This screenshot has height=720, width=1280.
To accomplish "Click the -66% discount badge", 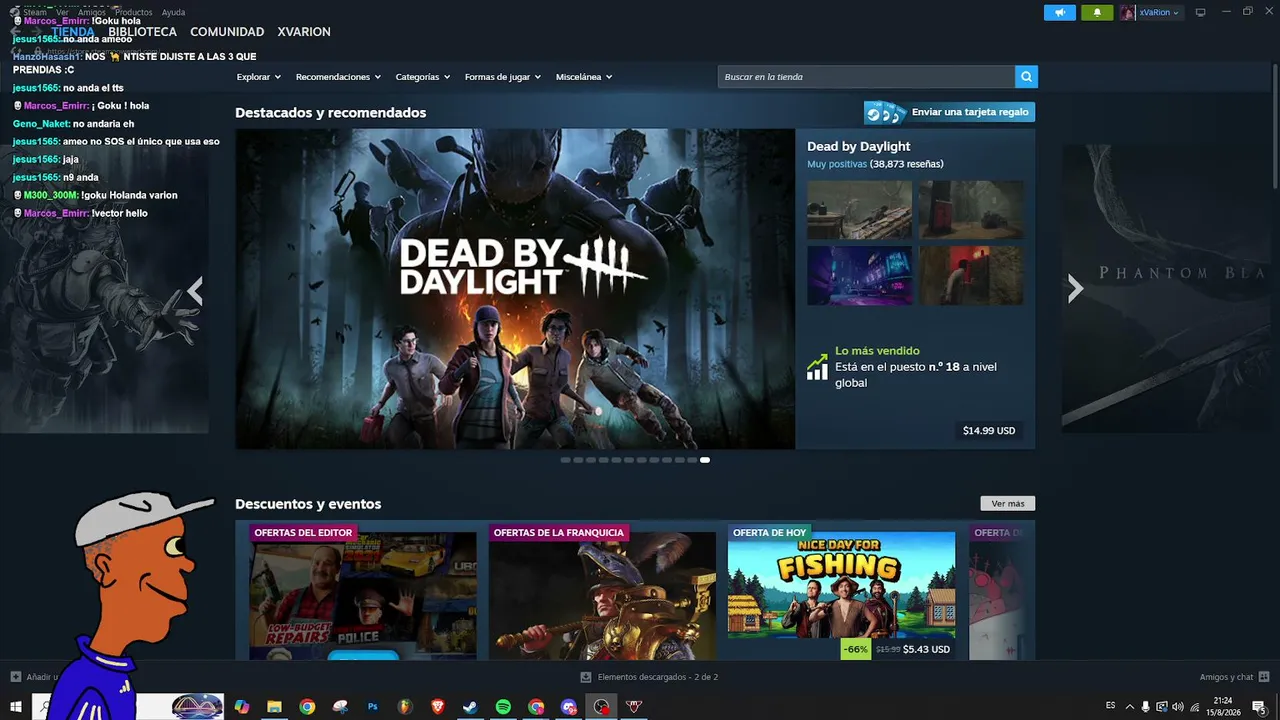I will click(x=855, y=649).
